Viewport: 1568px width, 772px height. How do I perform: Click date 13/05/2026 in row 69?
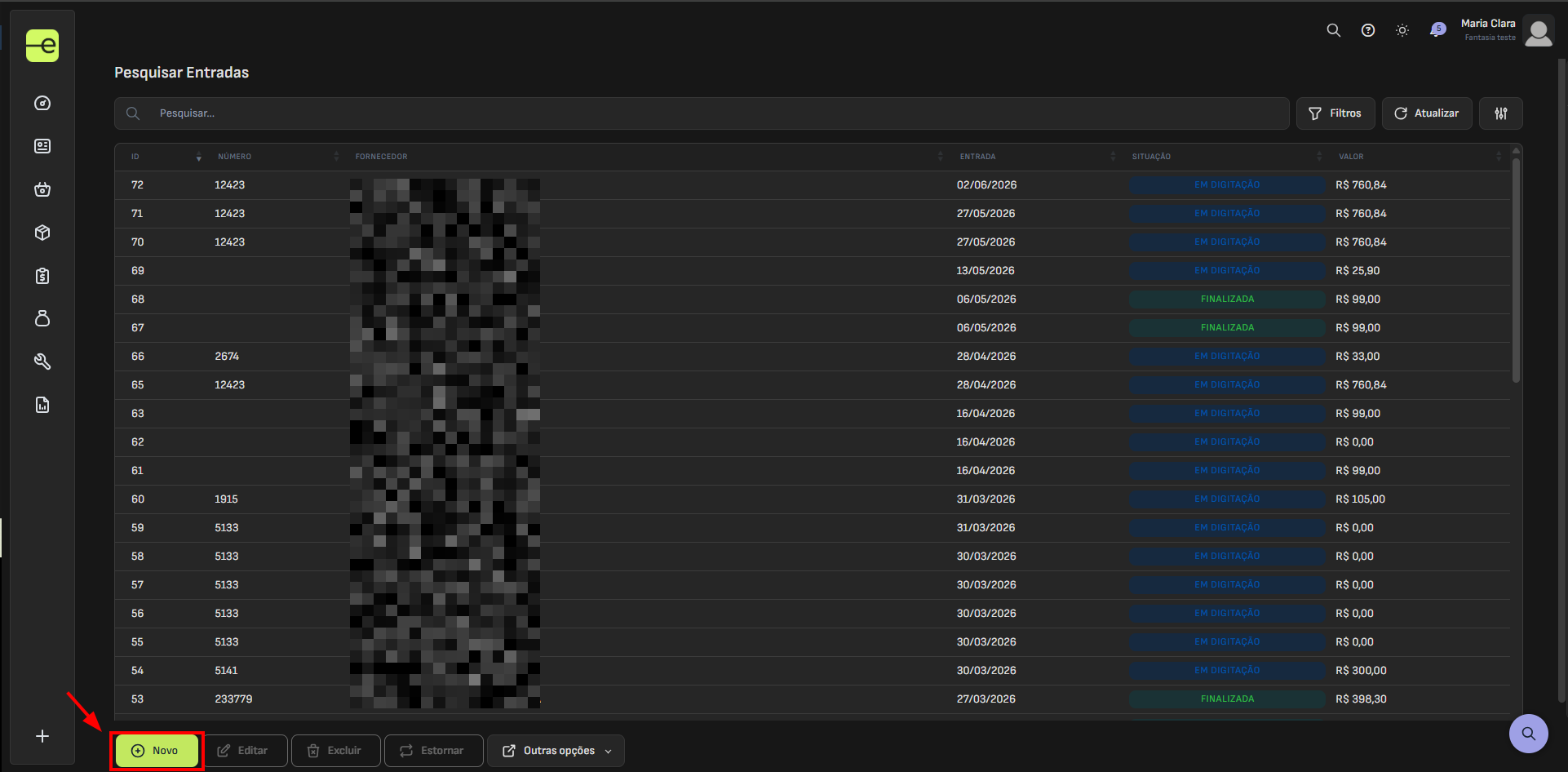986,271
